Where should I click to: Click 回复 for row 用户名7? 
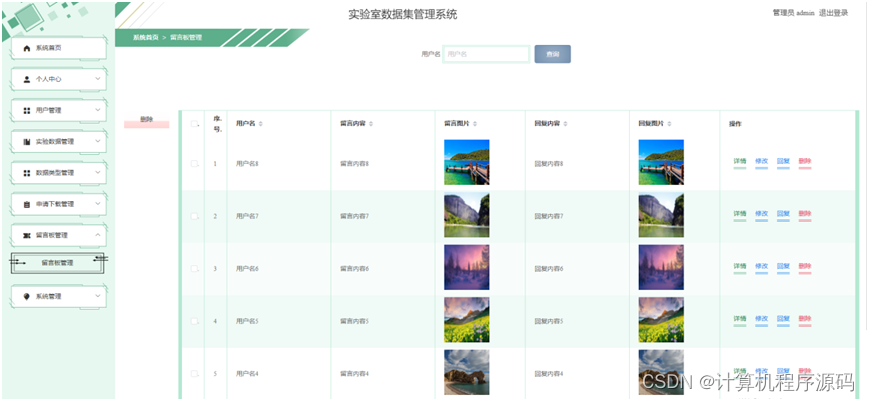tap(783, 214)
